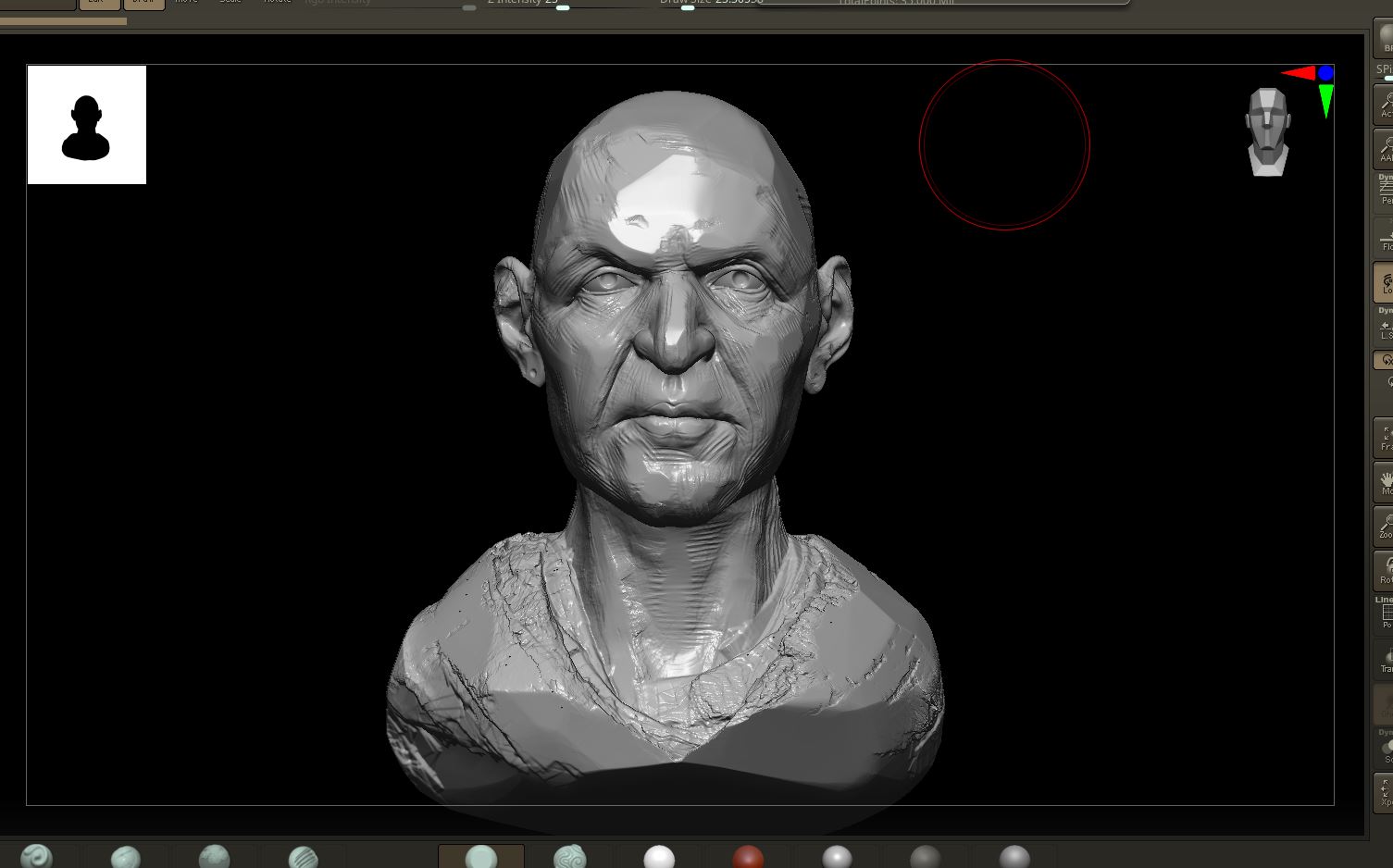Select the Rotate view button

[1384, 571]
